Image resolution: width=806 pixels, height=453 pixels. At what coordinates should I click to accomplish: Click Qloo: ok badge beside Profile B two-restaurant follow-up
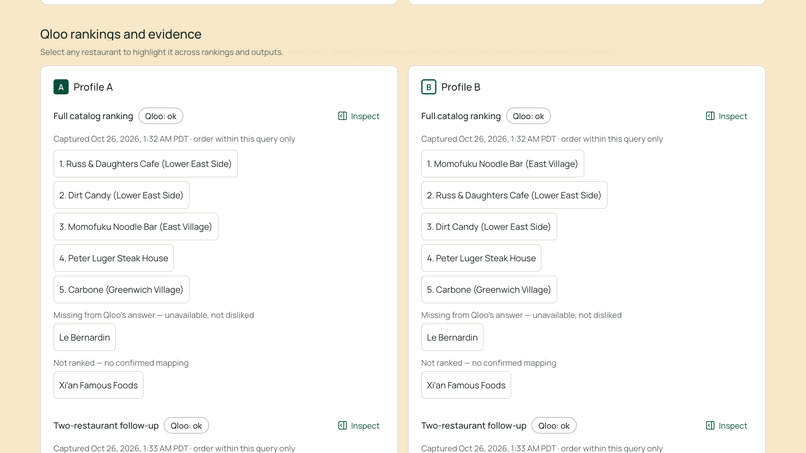pyautogui.click(x=554, y=426)
